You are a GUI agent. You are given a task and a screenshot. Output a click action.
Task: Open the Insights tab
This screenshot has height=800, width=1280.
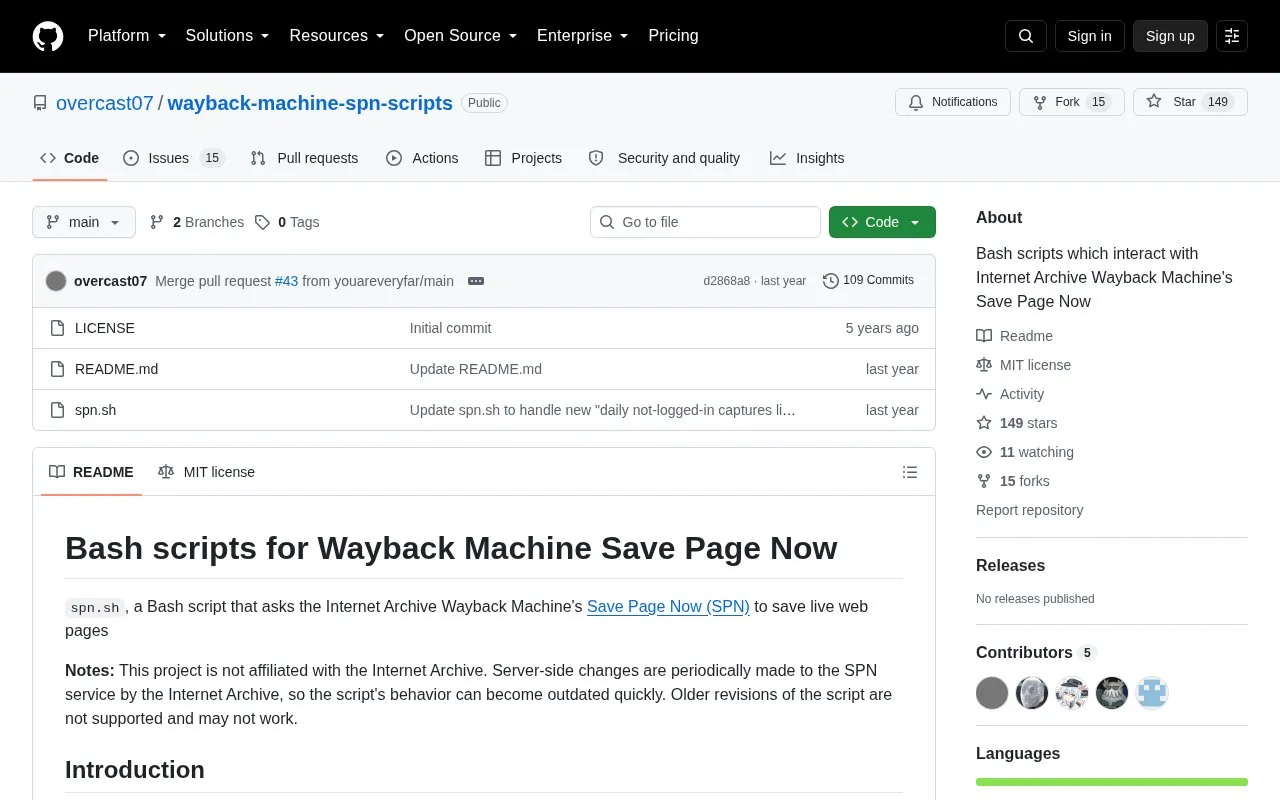tap(807, 158)
